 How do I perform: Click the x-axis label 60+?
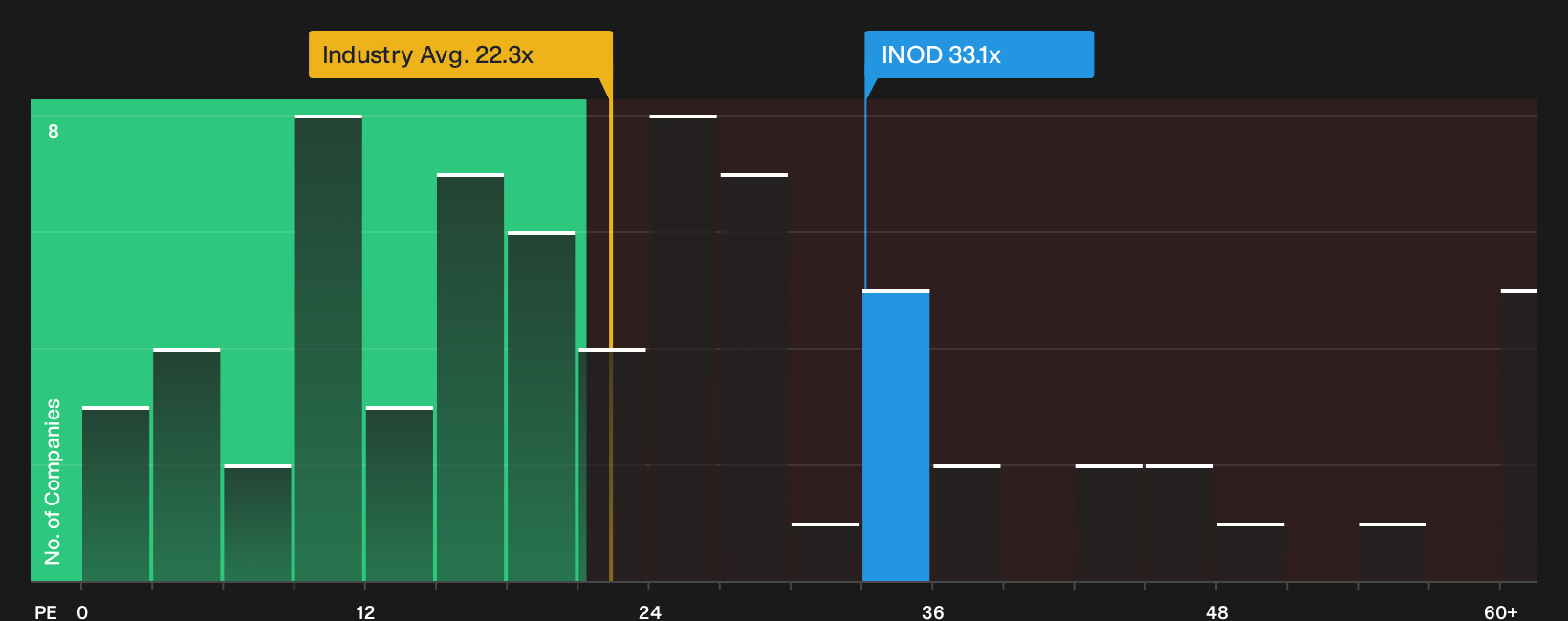point(1501,612)
